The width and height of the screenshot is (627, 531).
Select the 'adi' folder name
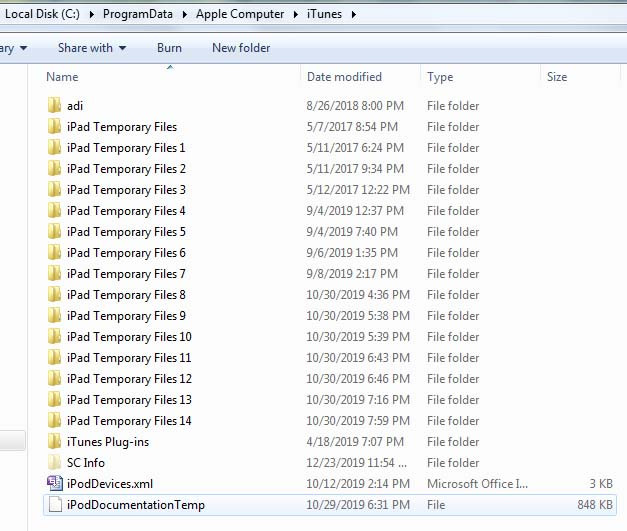tap(75, 106)
